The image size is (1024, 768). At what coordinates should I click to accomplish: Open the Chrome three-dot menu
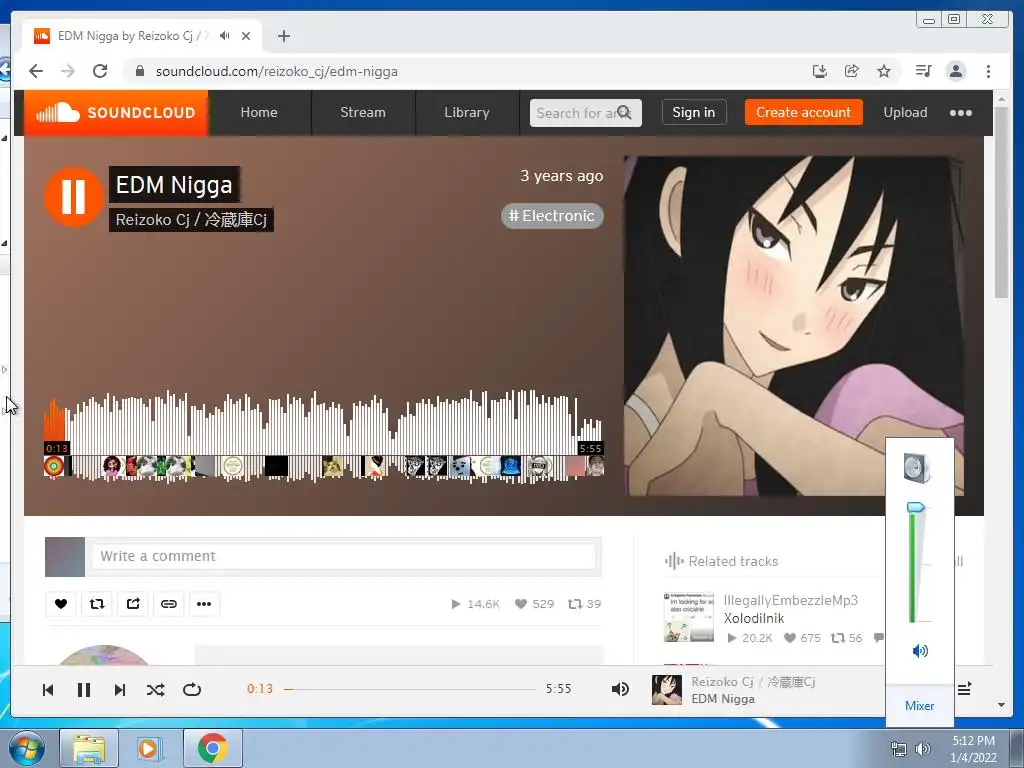point(988,71)
